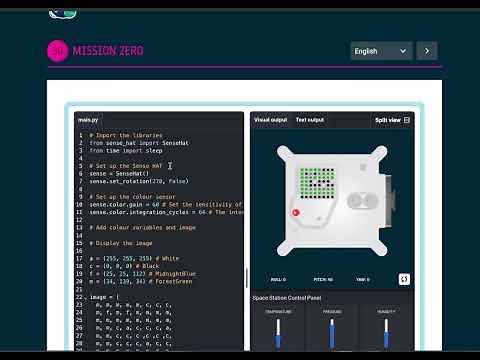The width and height of the screenshot is (480, 360).
Task: Click code line '# Set up the Sense HAT'
Action: click(x=126, y=166)
